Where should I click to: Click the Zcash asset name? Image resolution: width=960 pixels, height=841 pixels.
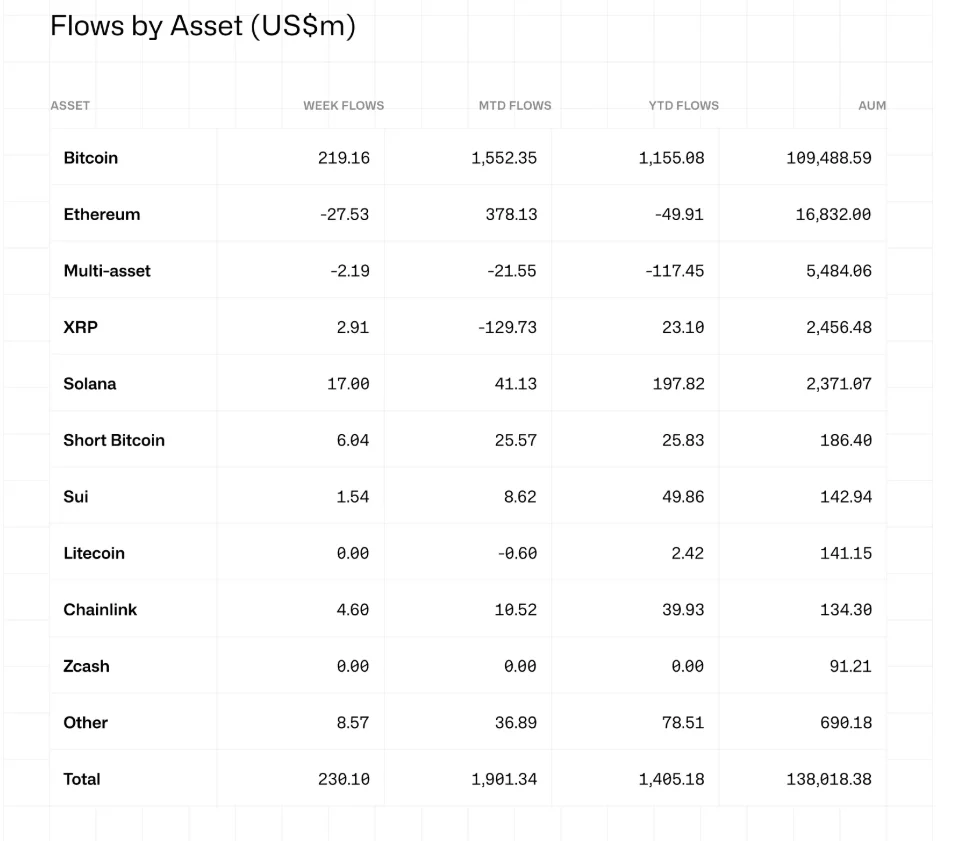[x=86, y=666]
